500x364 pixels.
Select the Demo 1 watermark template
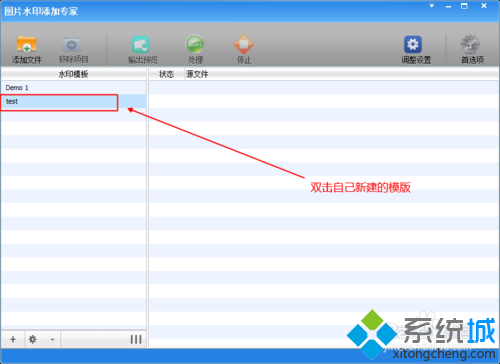[73, 88]
